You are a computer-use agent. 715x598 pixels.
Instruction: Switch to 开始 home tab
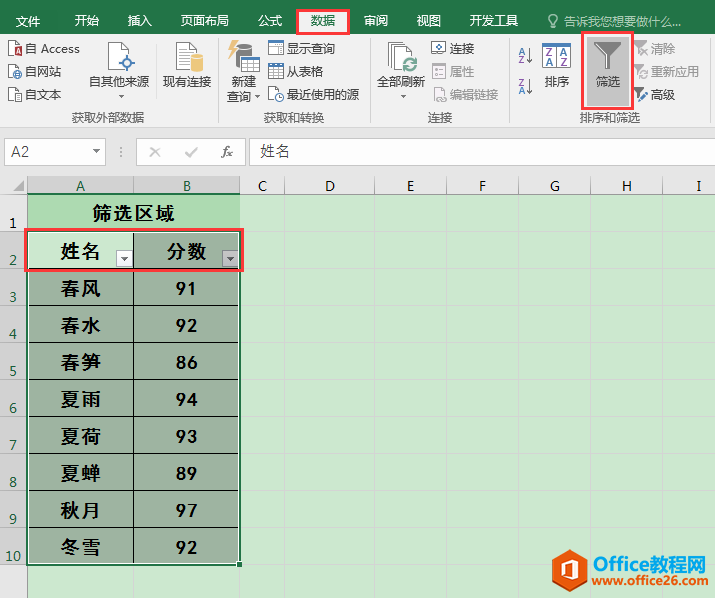click(x=87, y=21)
